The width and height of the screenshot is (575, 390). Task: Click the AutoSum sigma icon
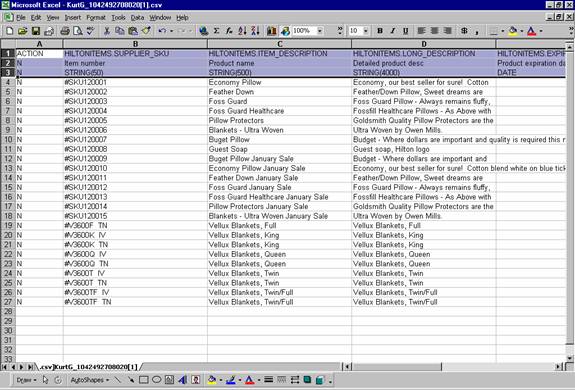pyautogui.click(x=216, y=31)
